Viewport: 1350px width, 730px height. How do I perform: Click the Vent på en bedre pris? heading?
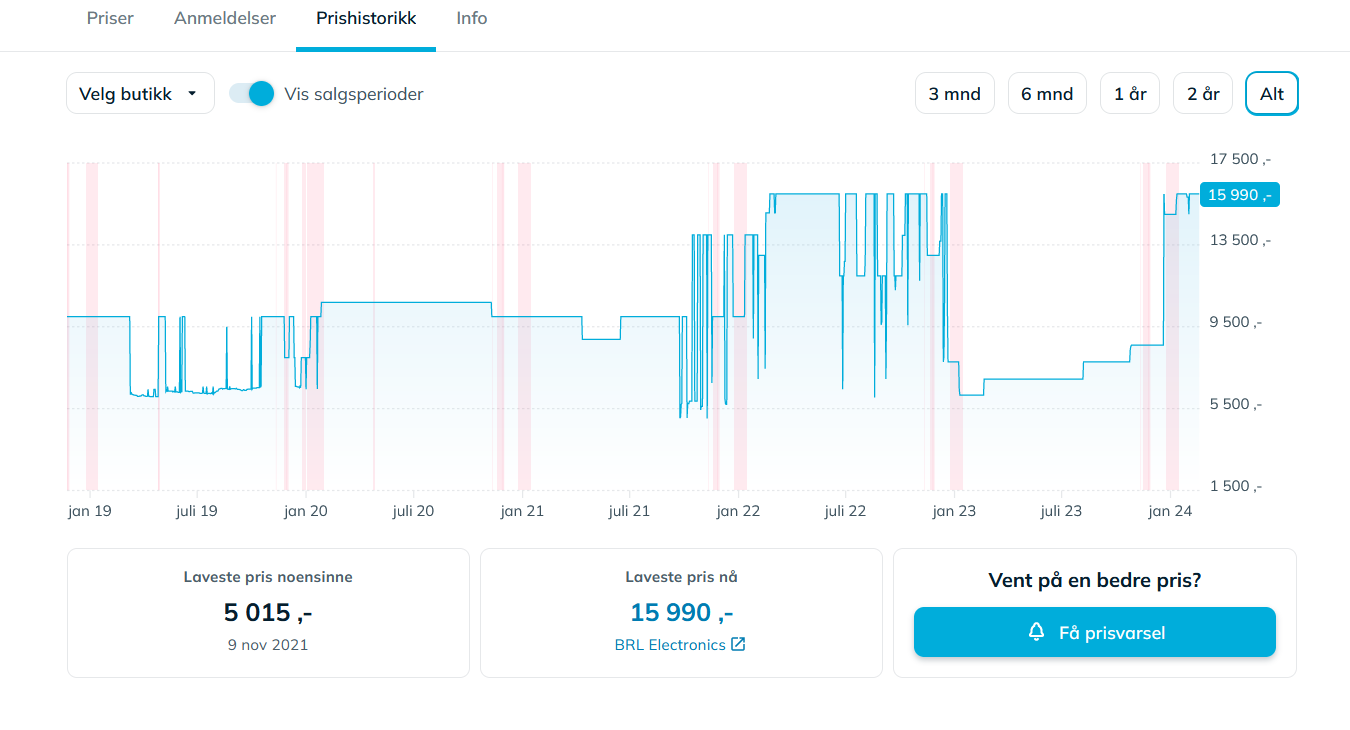[1095, 581]
